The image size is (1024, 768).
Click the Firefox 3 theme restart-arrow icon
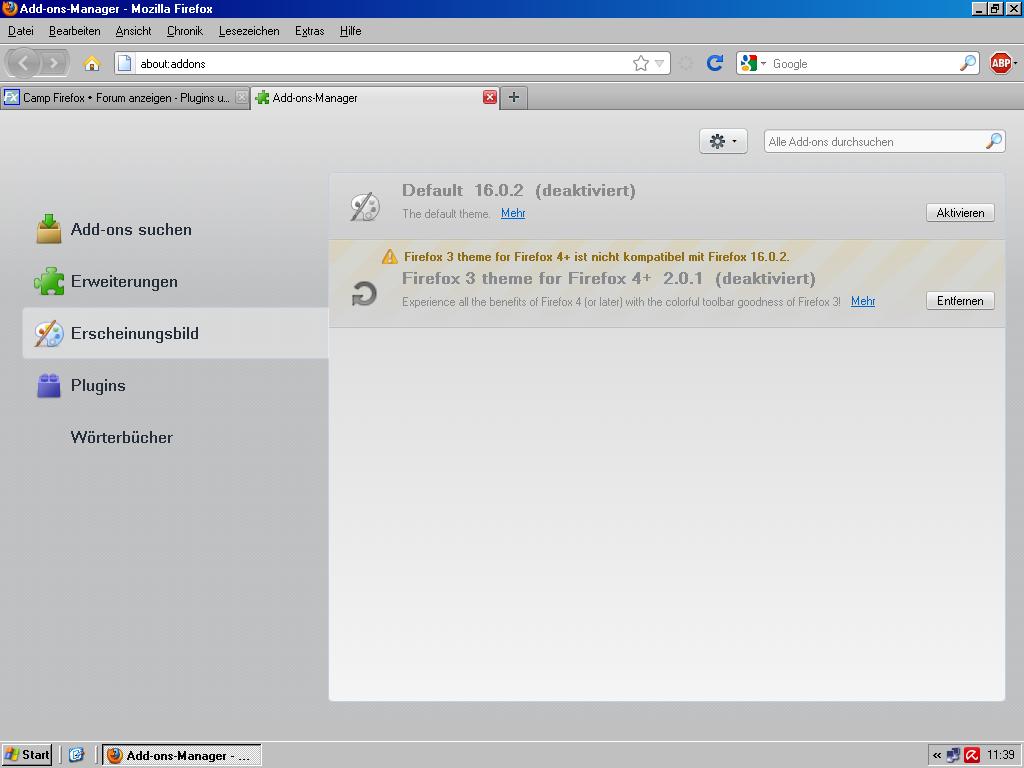[364, 294]
